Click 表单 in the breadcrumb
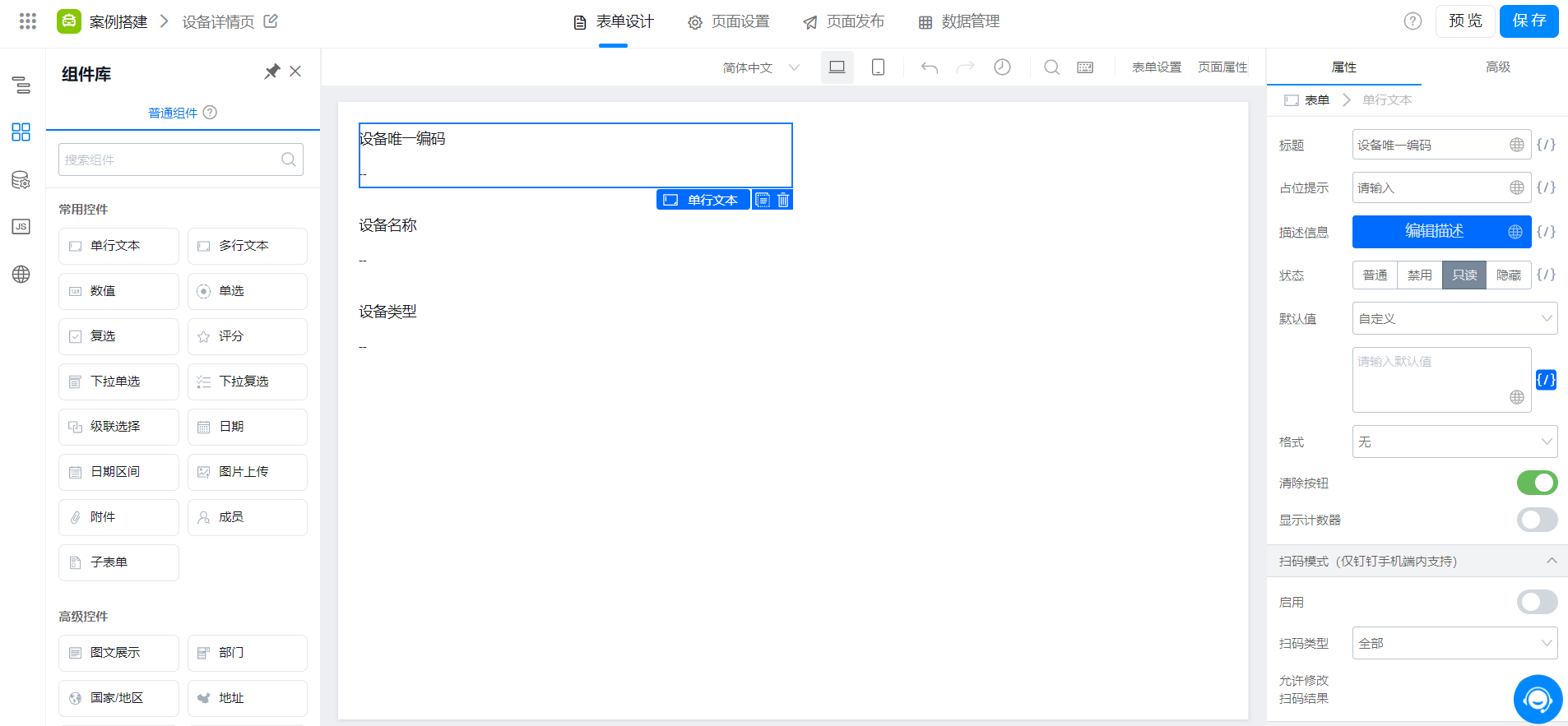The height and width of the screenshot is (726, 1568). click(1317, 100)
